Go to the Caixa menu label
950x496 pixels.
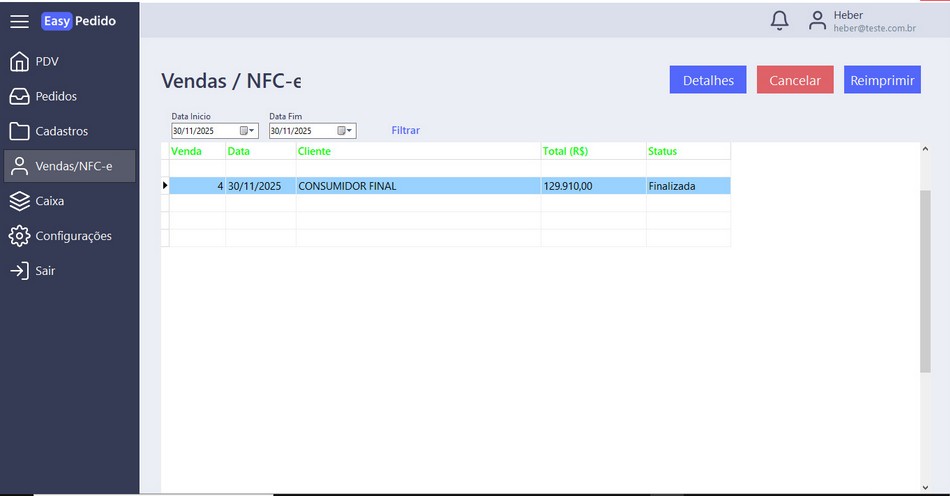click(x=50, y=201)
